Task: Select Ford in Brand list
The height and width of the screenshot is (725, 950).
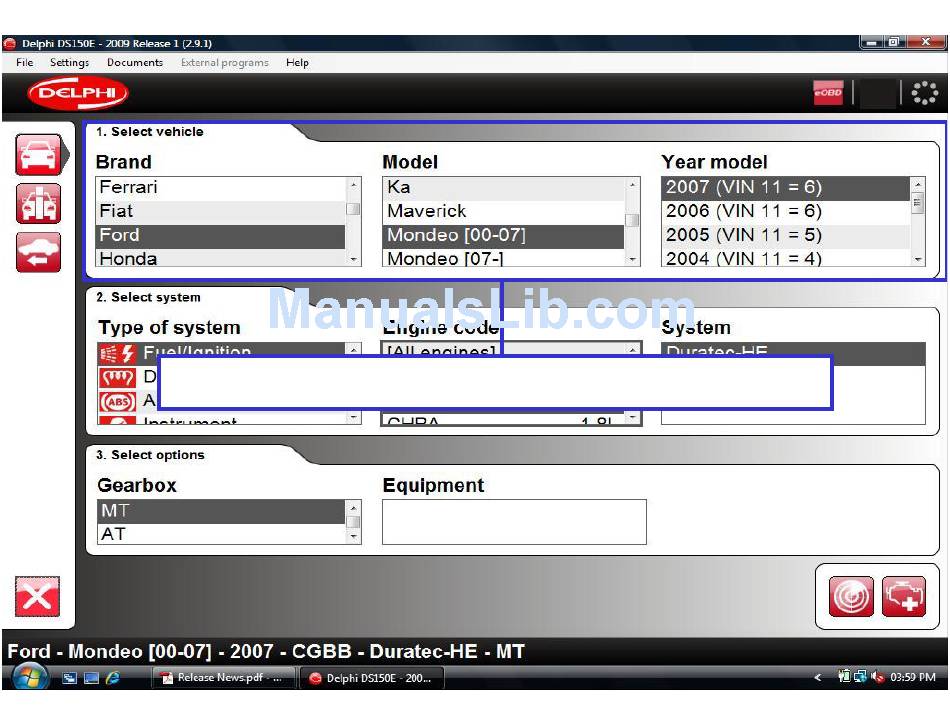Action: tap(221, 236)
